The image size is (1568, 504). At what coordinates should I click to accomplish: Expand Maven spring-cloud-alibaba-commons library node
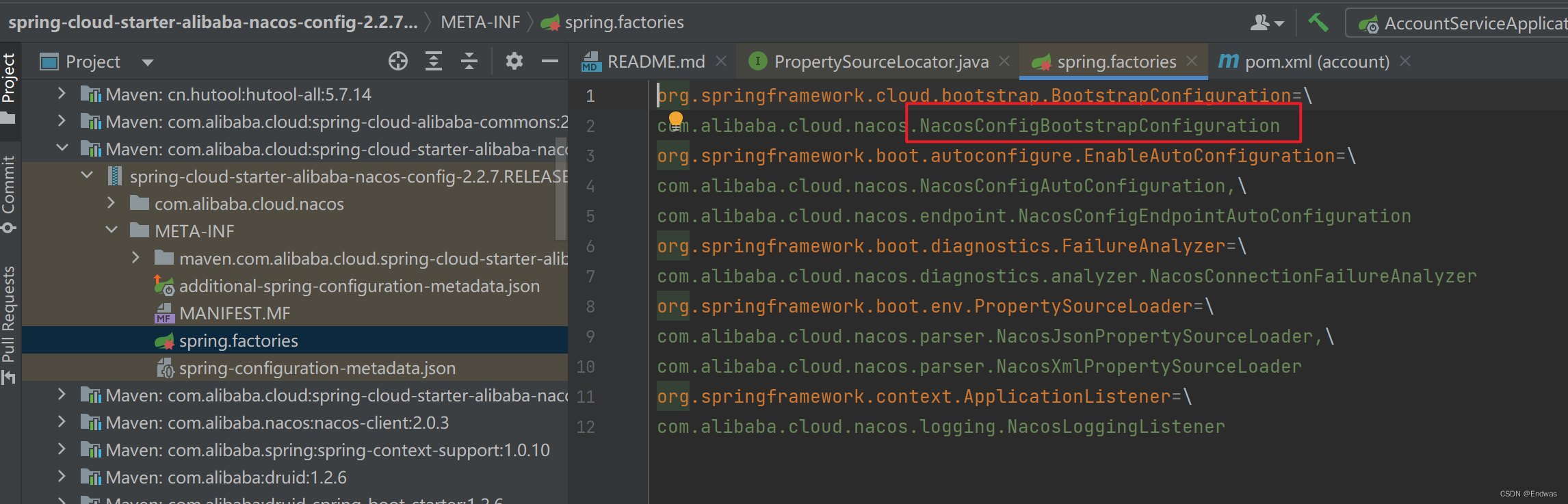pos(62,121)
